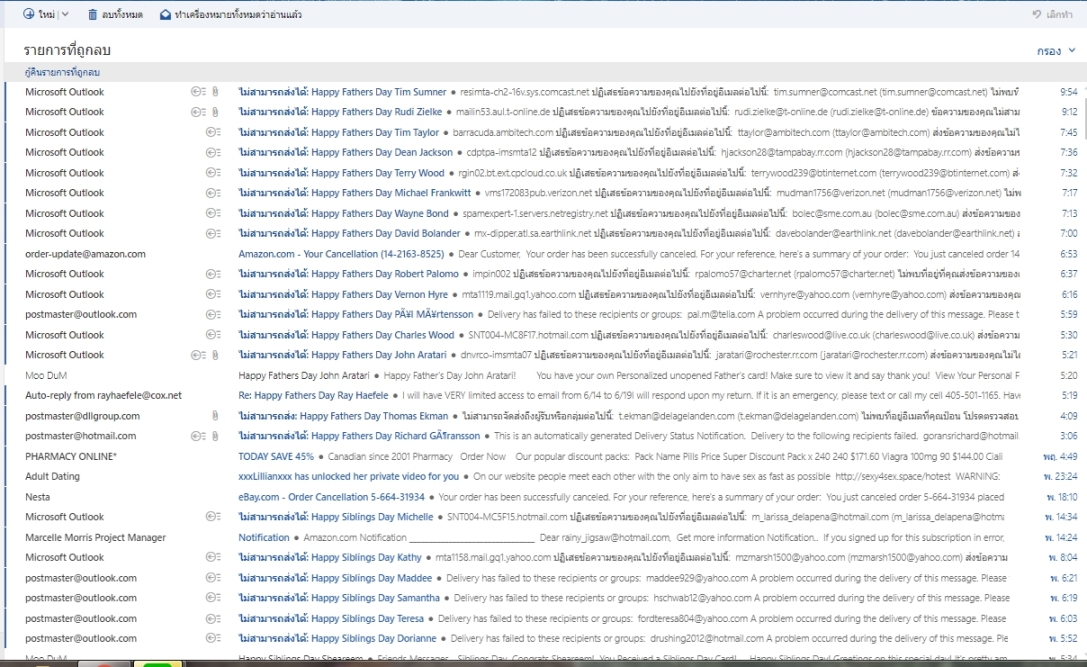
Task: Open Re: Happy Fathers Day Ray Haefele email
Action: pos(313,395)
